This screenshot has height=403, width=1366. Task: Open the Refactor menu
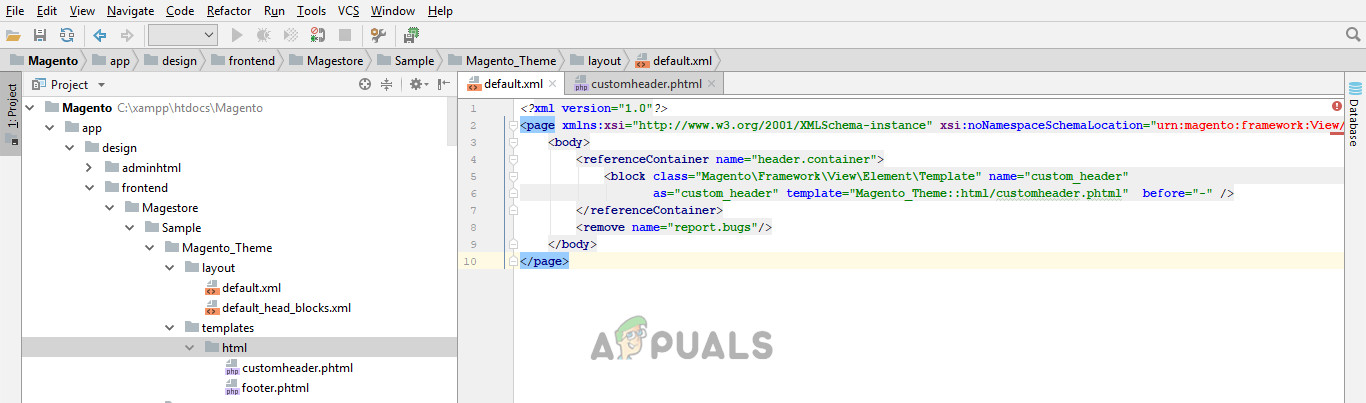229,11
